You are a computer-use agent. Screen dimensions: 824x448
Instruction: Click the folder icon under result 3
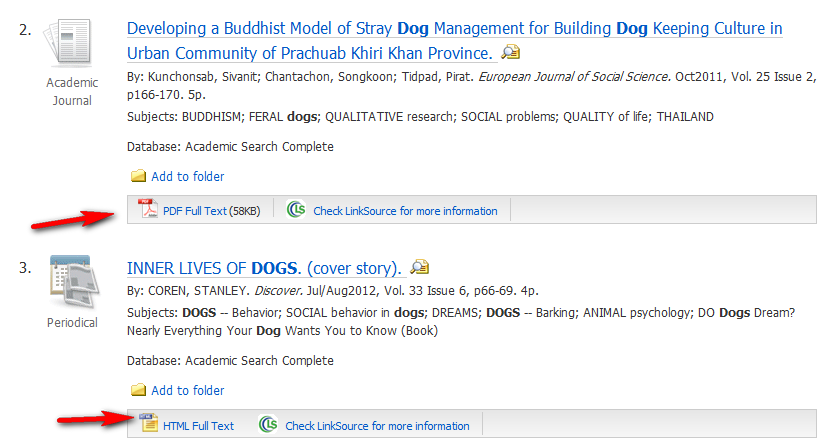point(138,390)
